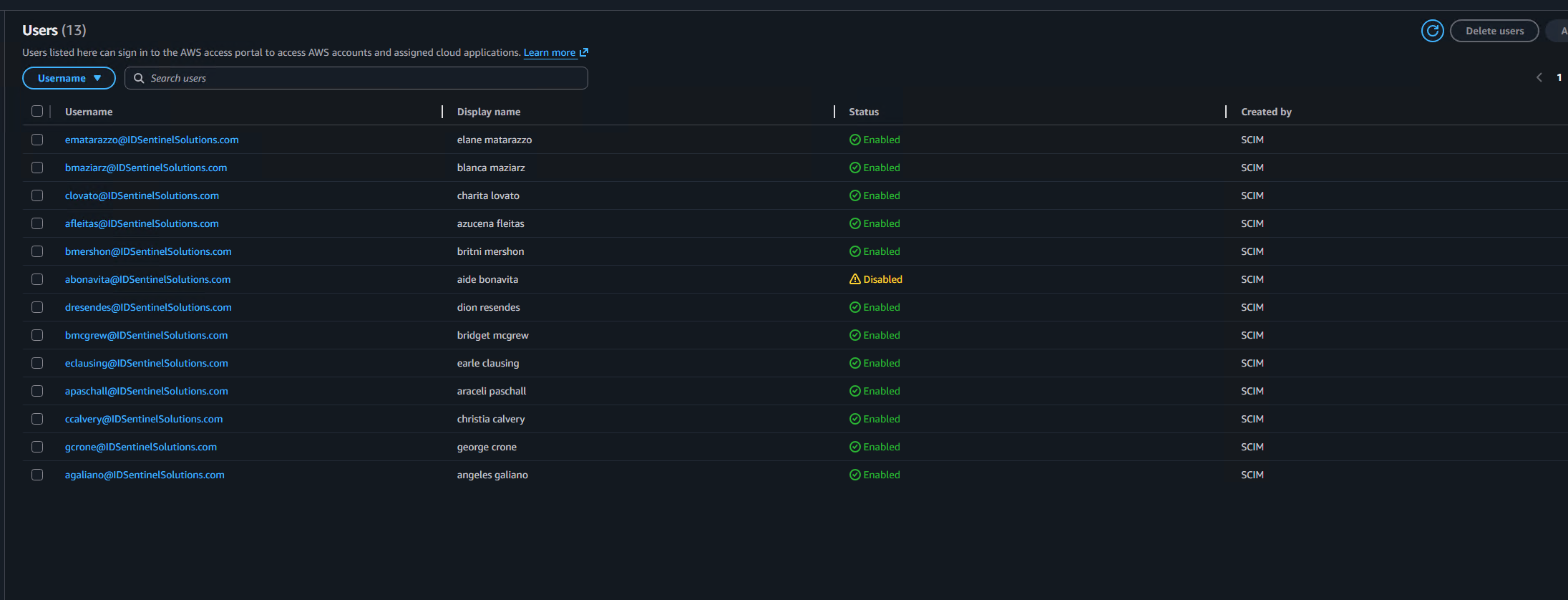Image resolution: width=1568 pixels, height=600 pixels.
Task: Select the bmaziarz user checkbox
Action: tap(37, 168)
